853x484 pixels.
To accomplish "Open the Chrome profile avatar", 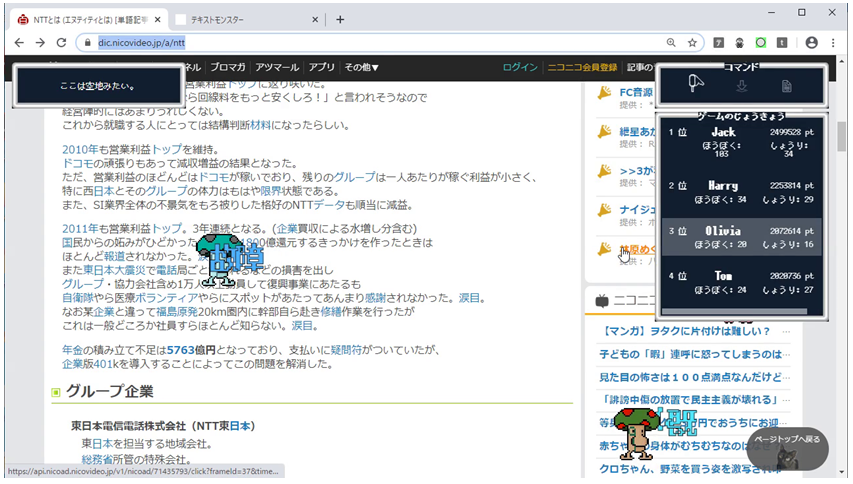I will pyautogui.click(x=811, y=42).
